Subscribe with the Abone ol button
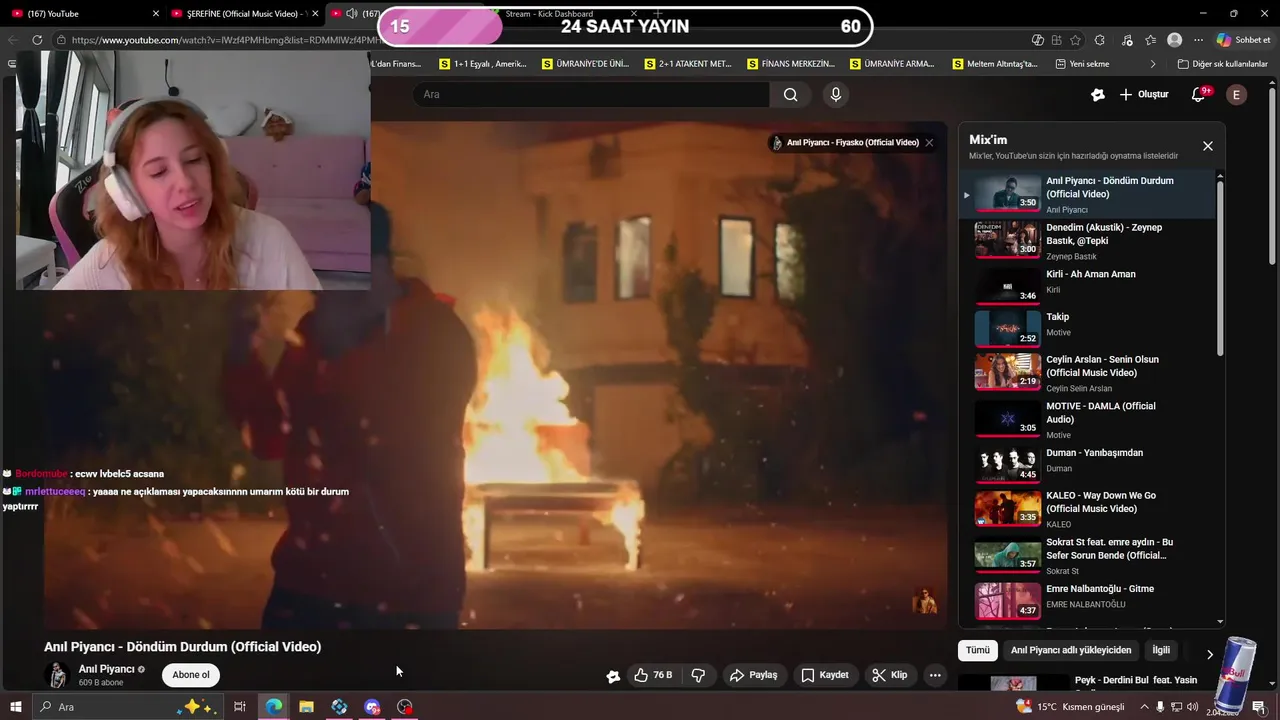Viewport: 1280px width, 720px height. point(191,675)
